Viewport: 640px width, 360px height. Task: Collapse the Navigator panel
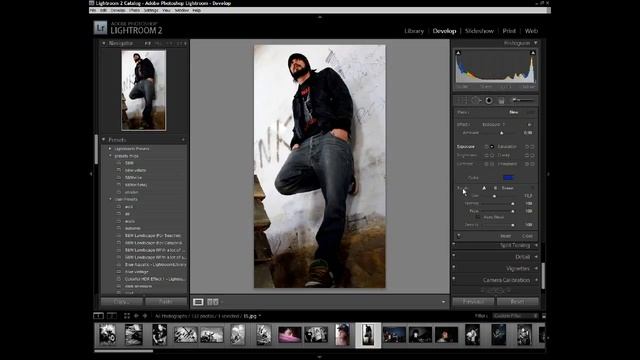click(x=104, y=43)
